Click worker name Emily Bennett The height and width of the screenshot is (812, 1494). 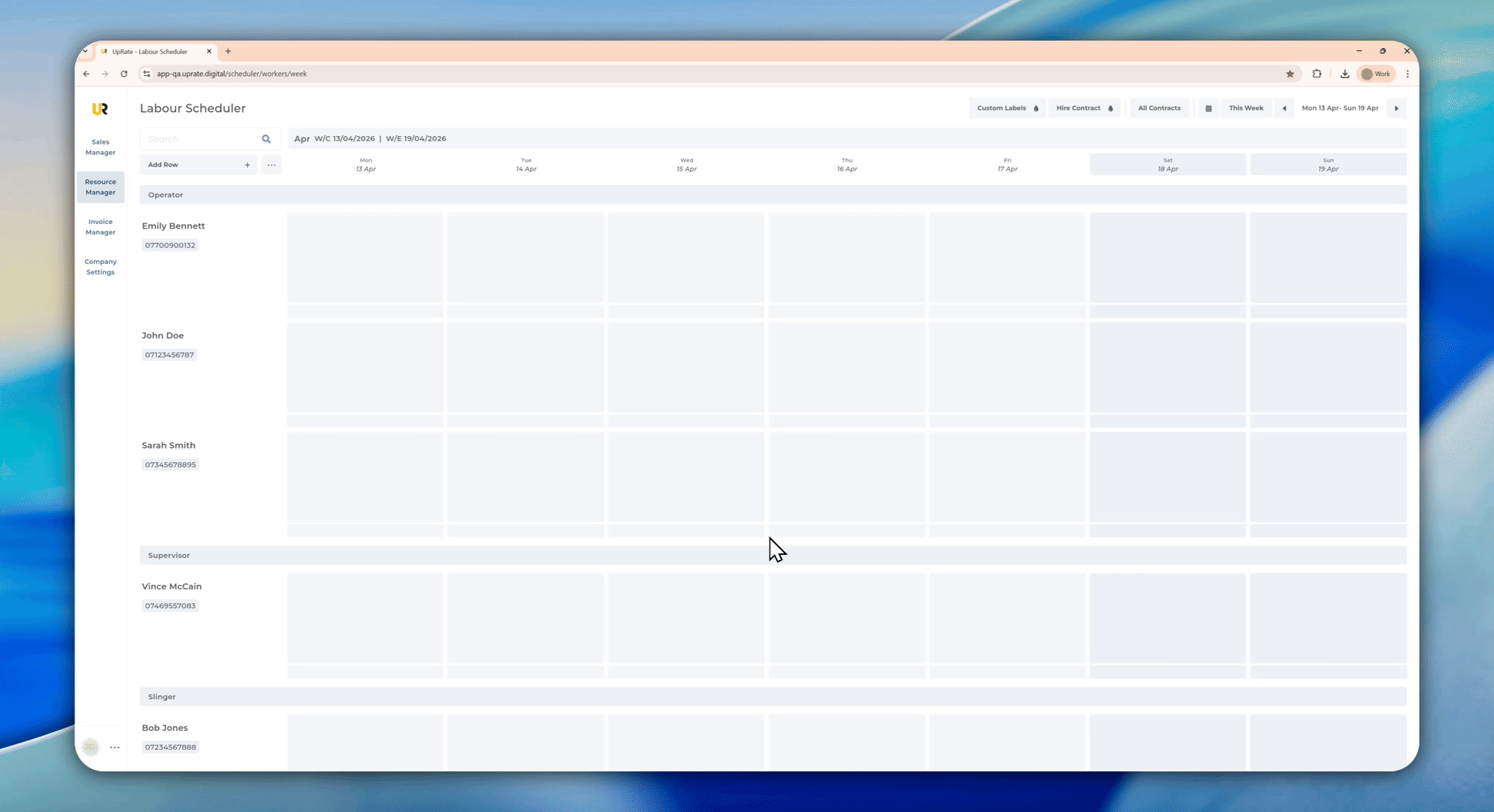tap(173, 226)
